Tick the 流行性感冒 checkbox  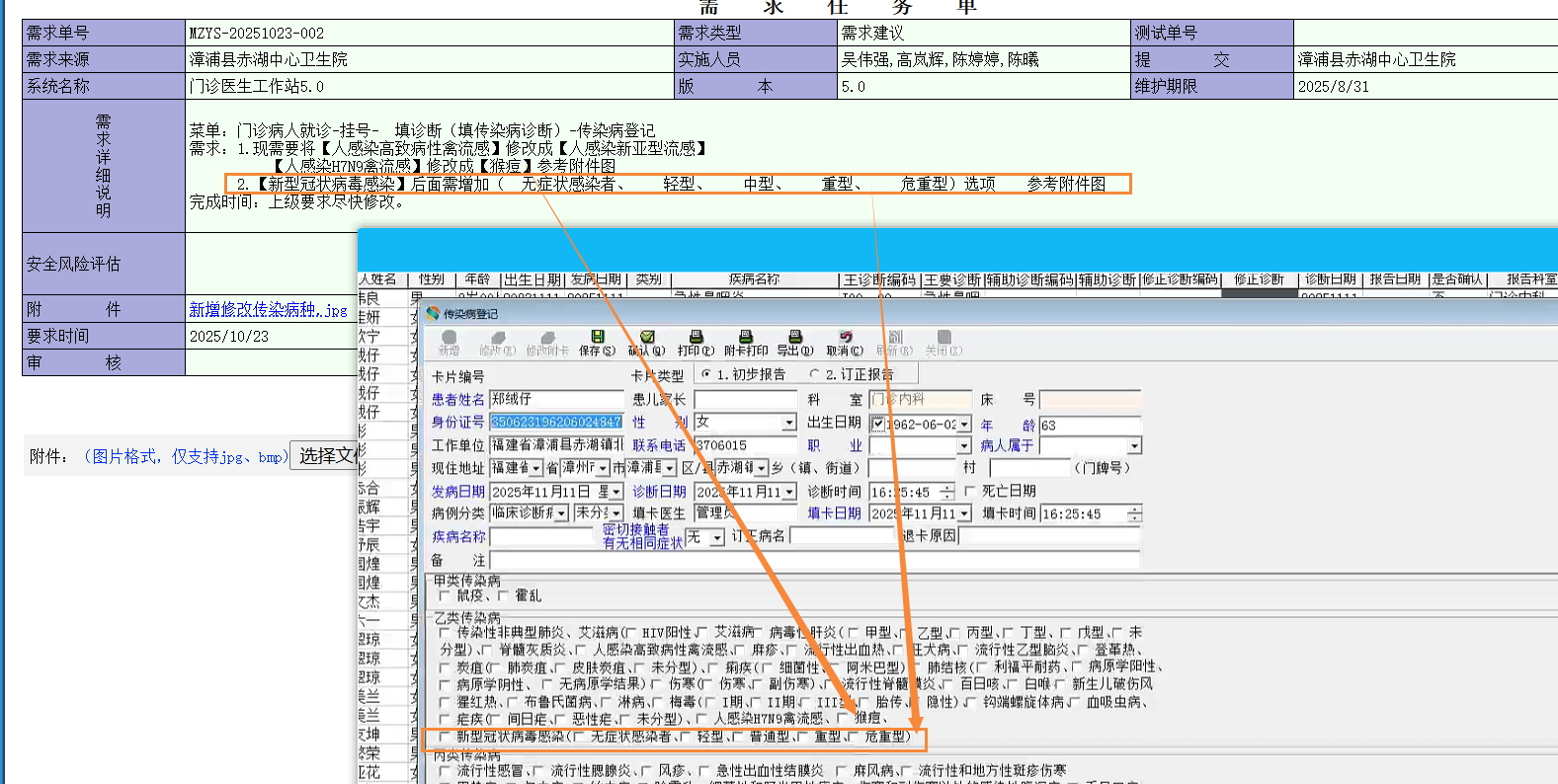point(445,770)
